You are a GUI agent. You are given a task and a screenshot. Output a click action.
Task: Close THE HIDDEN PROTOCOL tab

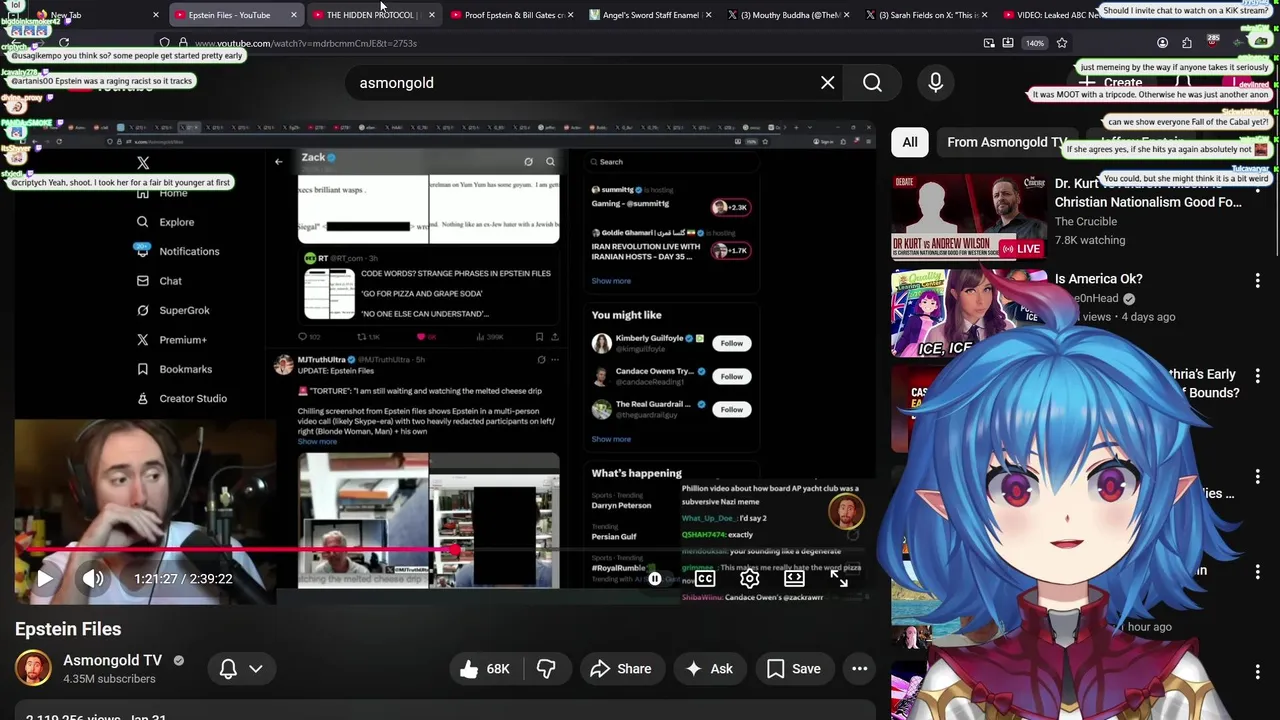[x=431, y=15]
